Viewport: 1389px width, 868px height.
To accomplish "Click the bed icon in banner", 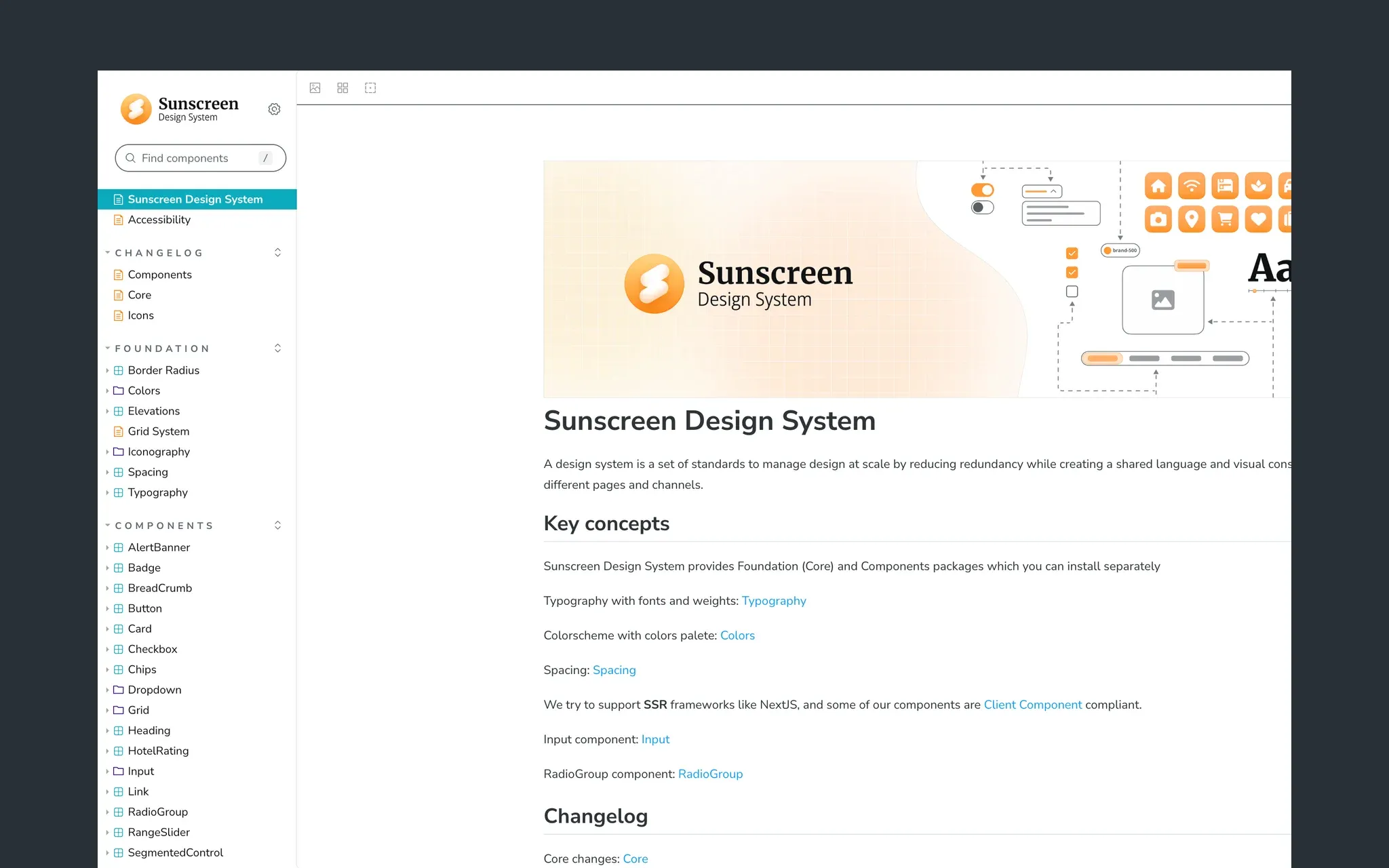I will [1225, 186].
